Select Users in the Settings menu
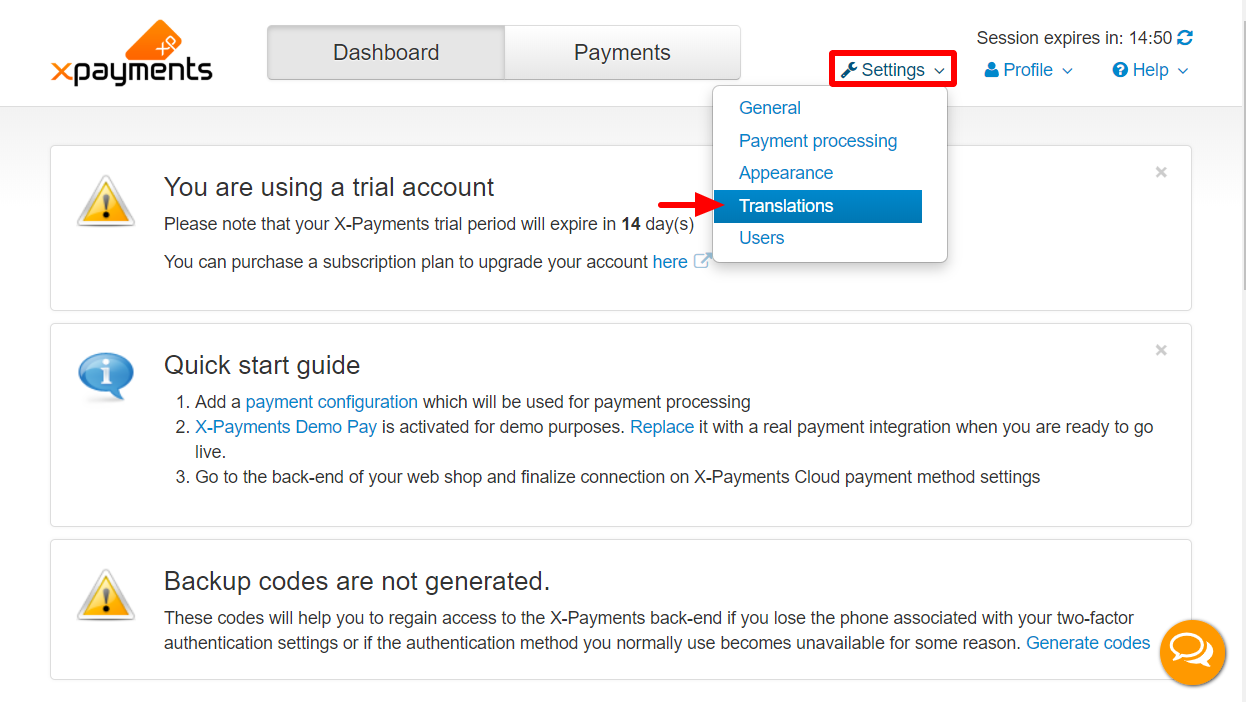The height and width of the screenshot is (702, 1246). click(x=762, y=238)
